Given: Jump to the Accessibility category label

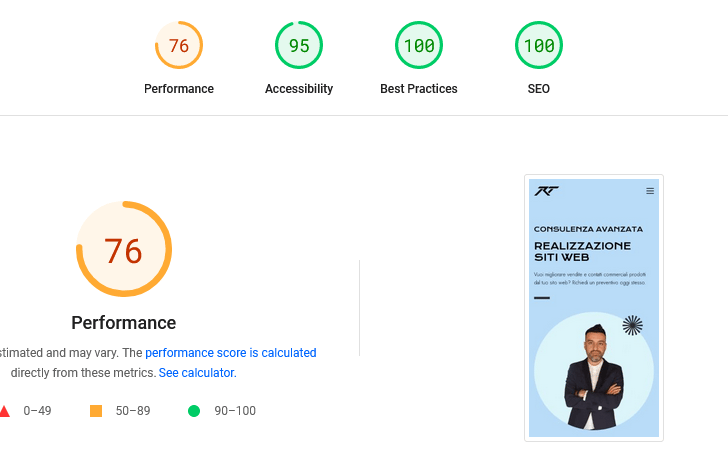Looking at the screenshot, I should click(x=299, y=89).
